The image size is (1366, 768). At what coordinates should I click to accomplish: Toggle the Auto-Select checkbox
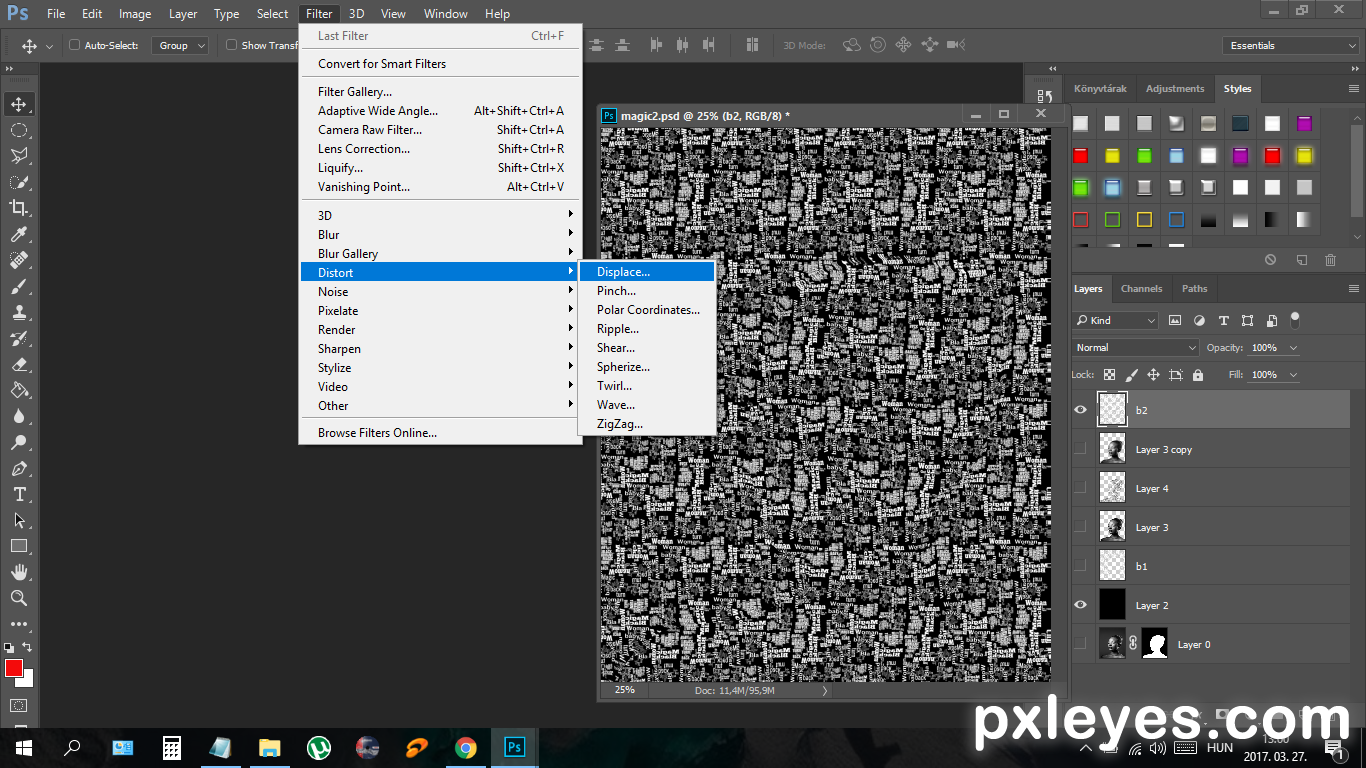click(x=74, y=45)
